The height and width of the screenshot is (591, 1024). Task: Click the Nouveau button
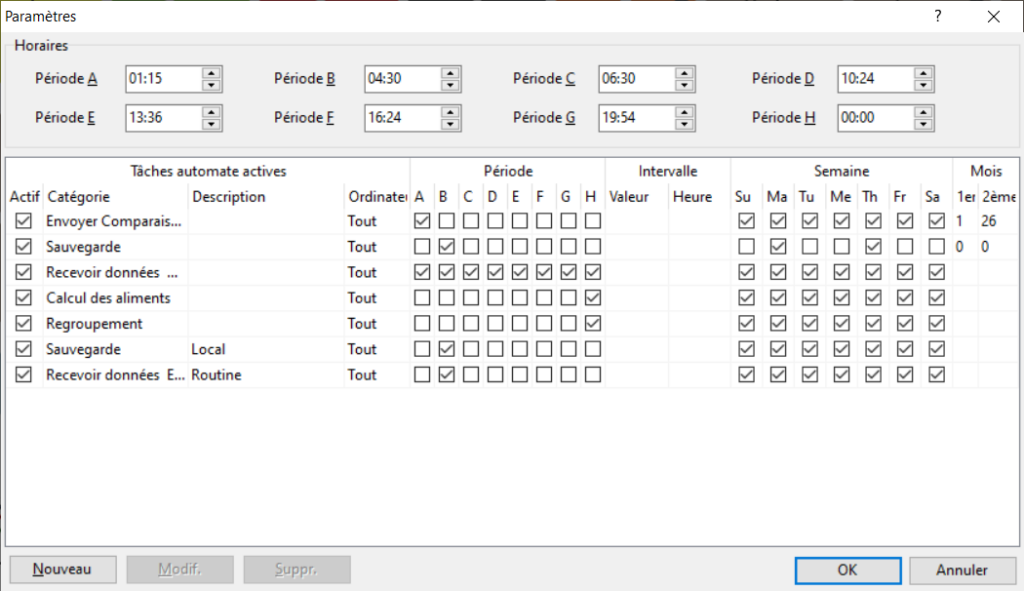point(62,570)
